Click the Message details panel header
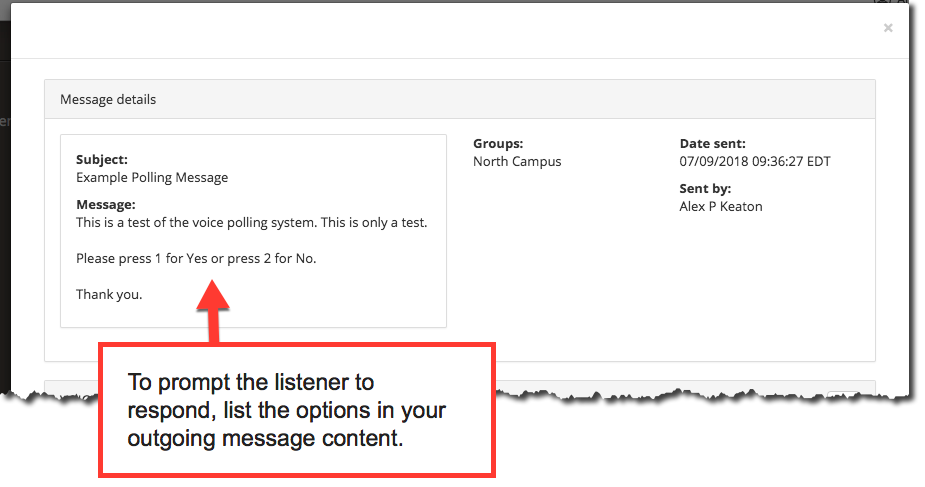Image resolution: width=925 pixels, height=487 pixels. [x=460, y=100]
